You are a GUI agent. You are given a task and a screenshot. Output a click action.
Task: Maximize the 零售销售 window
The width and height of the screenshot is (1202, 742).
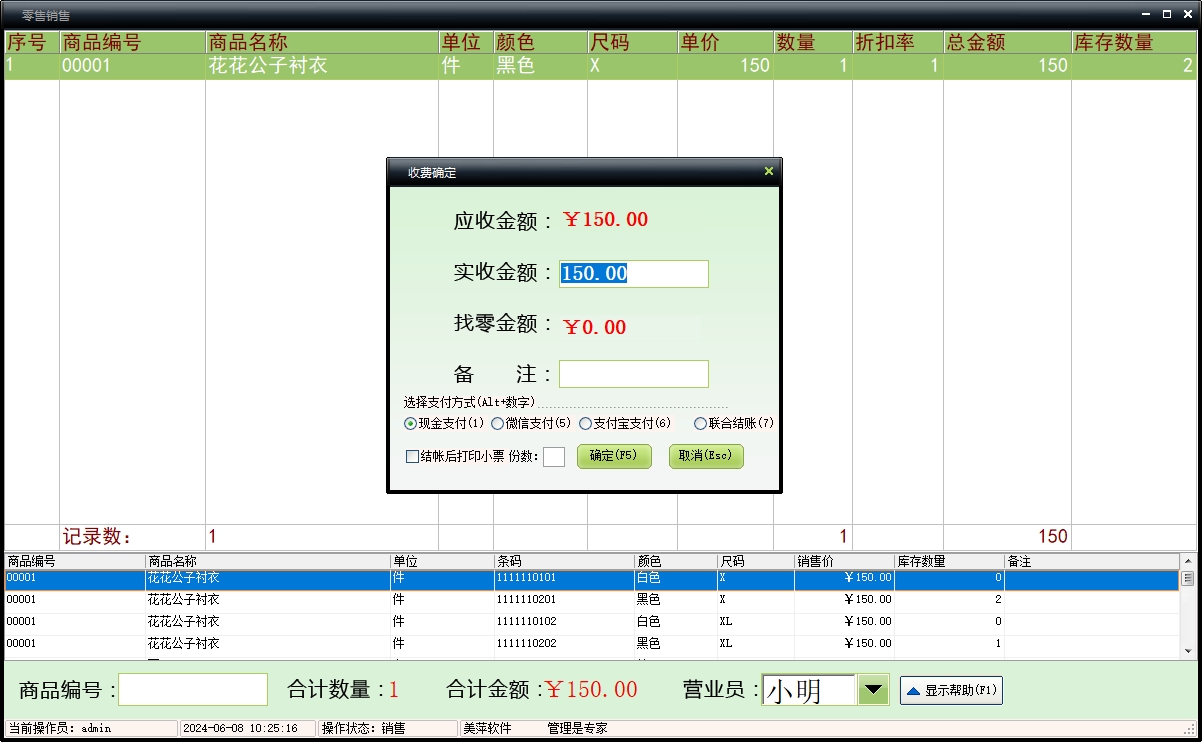[x=1166, y=15]
